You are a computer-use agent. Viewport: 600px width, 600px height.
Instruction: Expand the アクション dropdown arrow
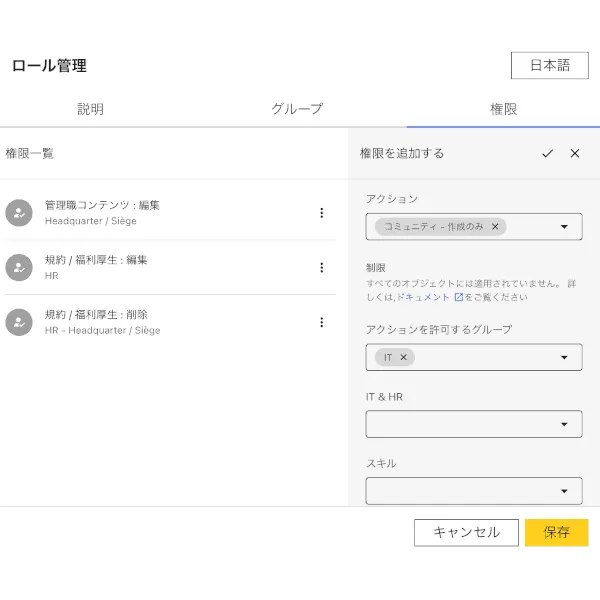click(564, 227)
